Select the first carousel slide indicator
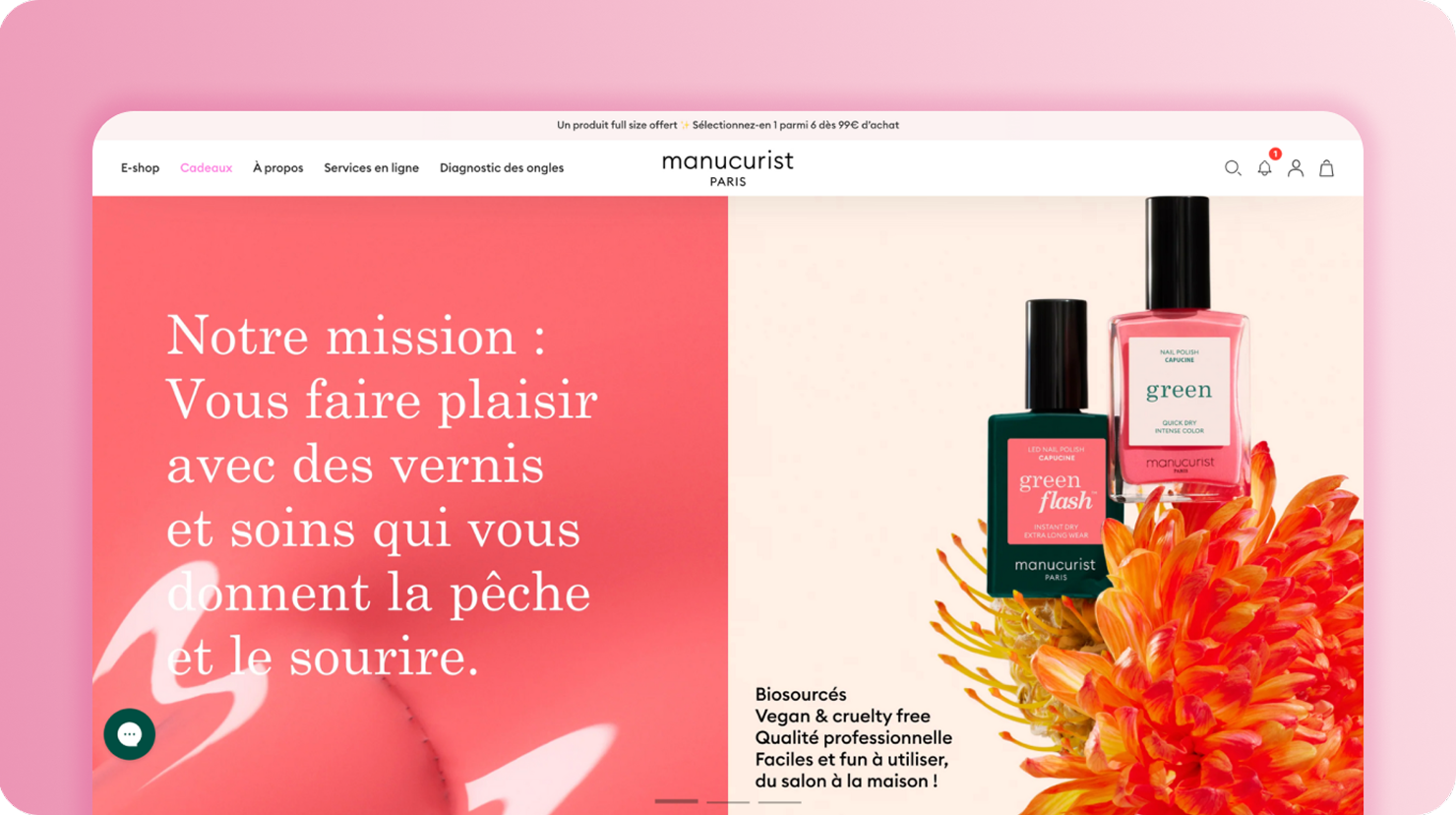The height and width of the screenshot is (815, 1456). [x=677, y=801]
